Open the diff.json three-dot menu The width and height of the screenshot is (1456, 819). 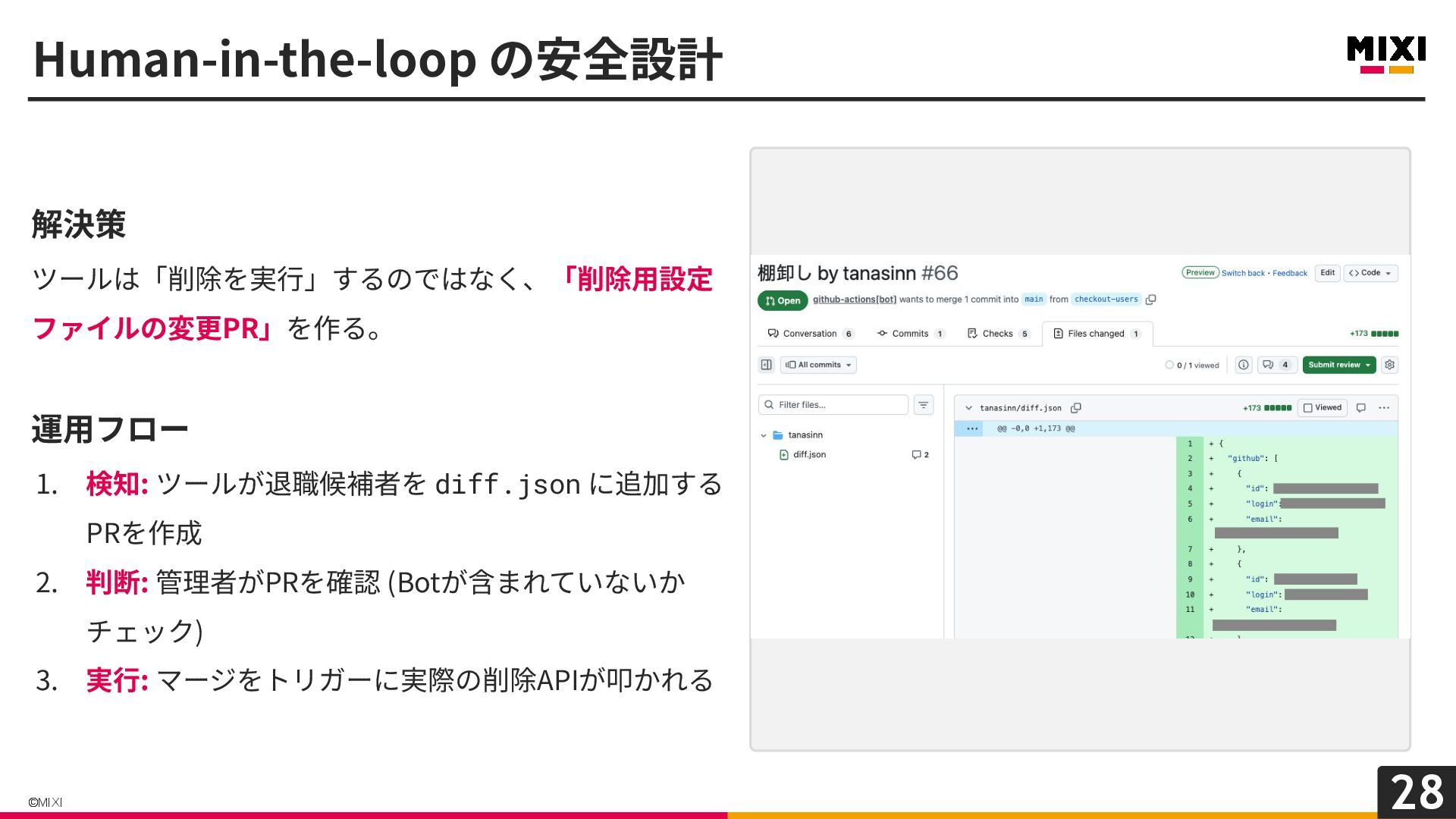1384,408
